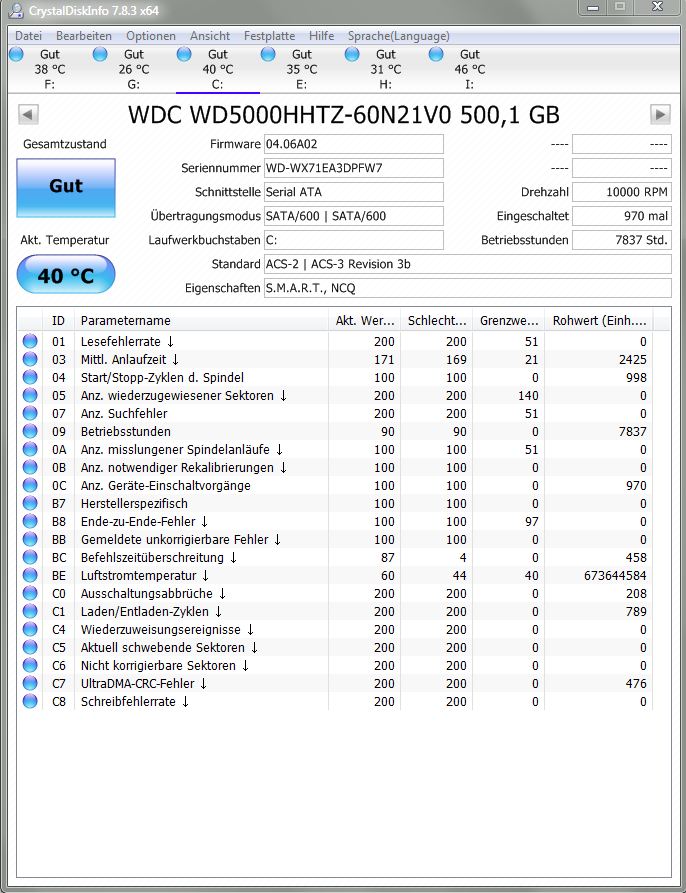Click the Akt. Temperatur label
This screenshot has height=893, width=686.
click(65, 240)
